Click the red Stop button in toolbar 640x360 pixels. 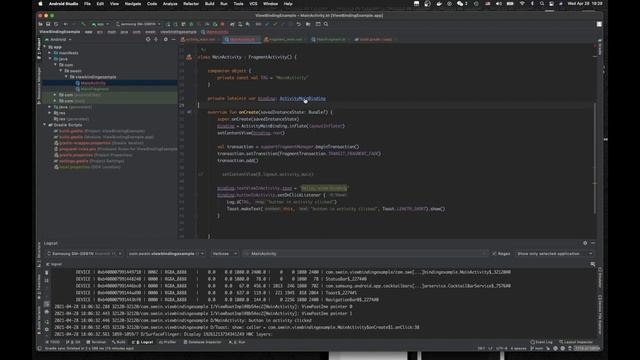[x=222, y=24]
